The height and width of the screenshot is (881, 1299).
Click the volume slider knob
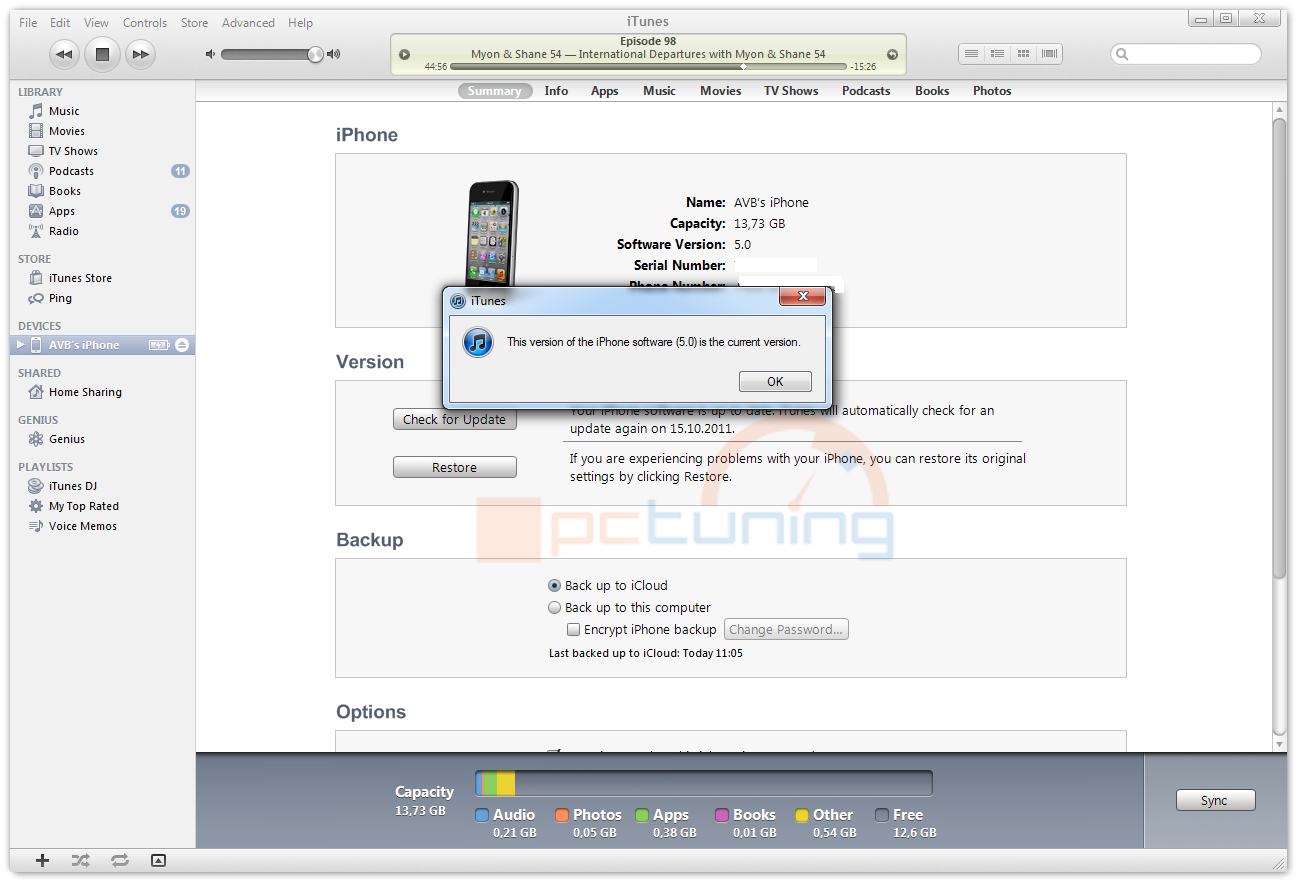315,54
